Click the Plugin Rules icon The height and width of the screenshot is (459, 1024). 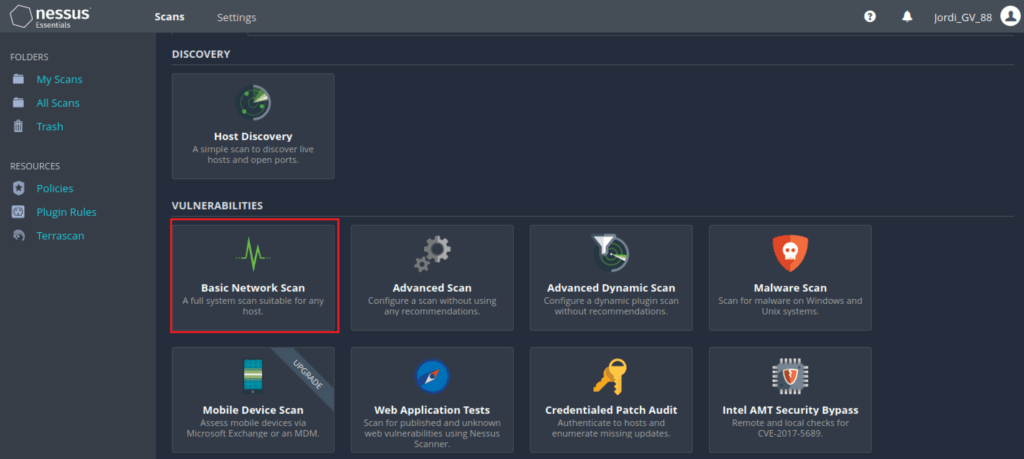(x=18, y=212)
